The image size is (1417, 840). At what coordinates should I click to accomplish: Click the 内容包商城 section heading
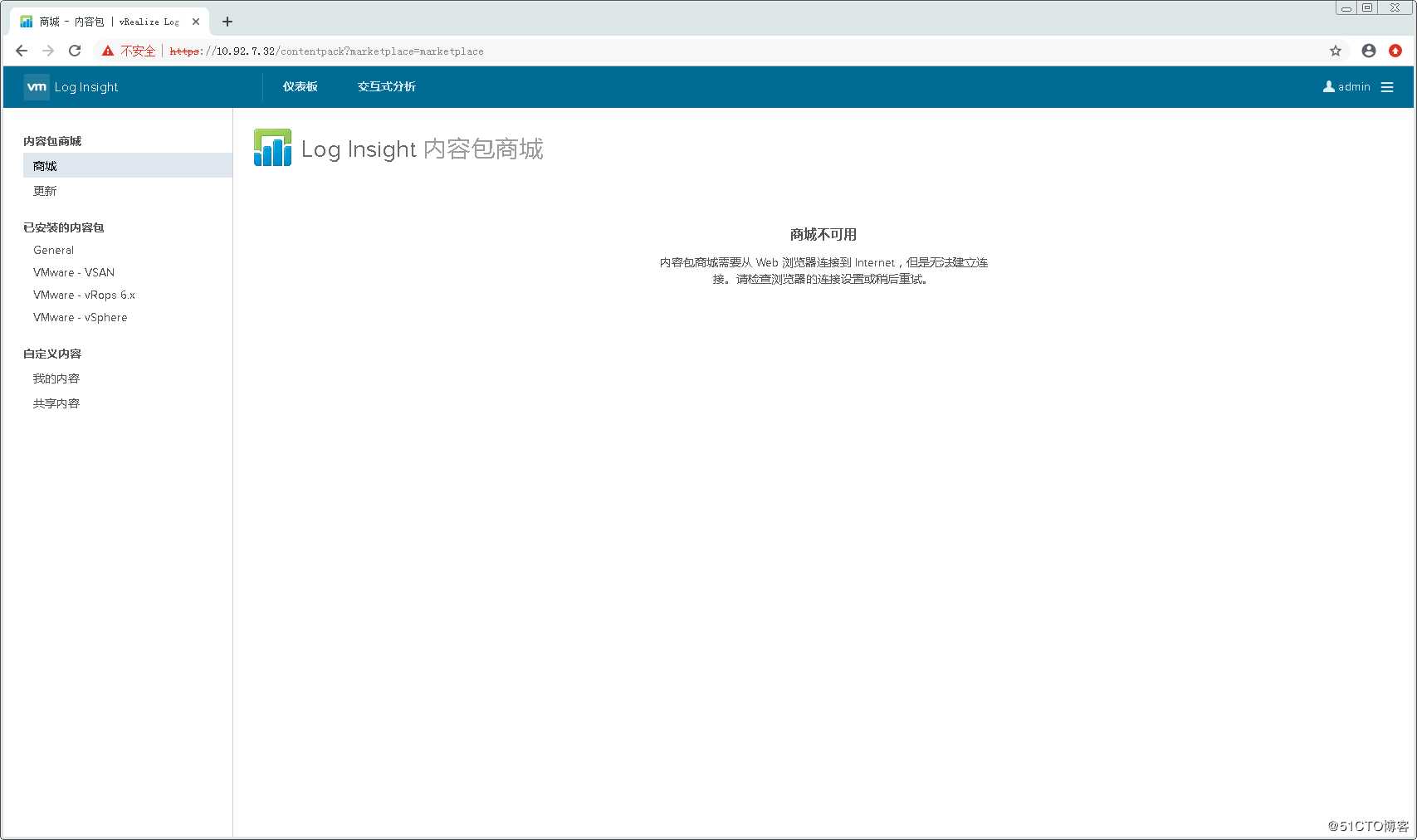[x=52, y=141]
